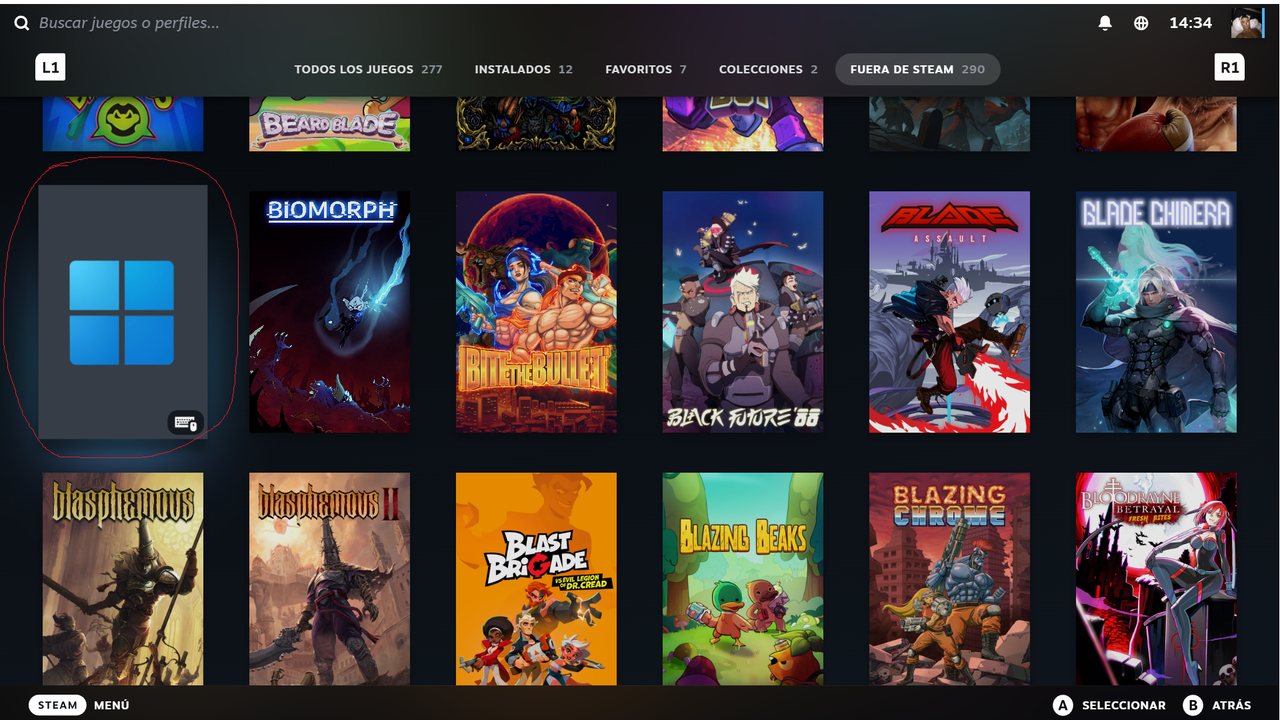The width and height of the screenshot is (1280, 720).
Task: Open the notifications bell
Action: coord(1105,23)
